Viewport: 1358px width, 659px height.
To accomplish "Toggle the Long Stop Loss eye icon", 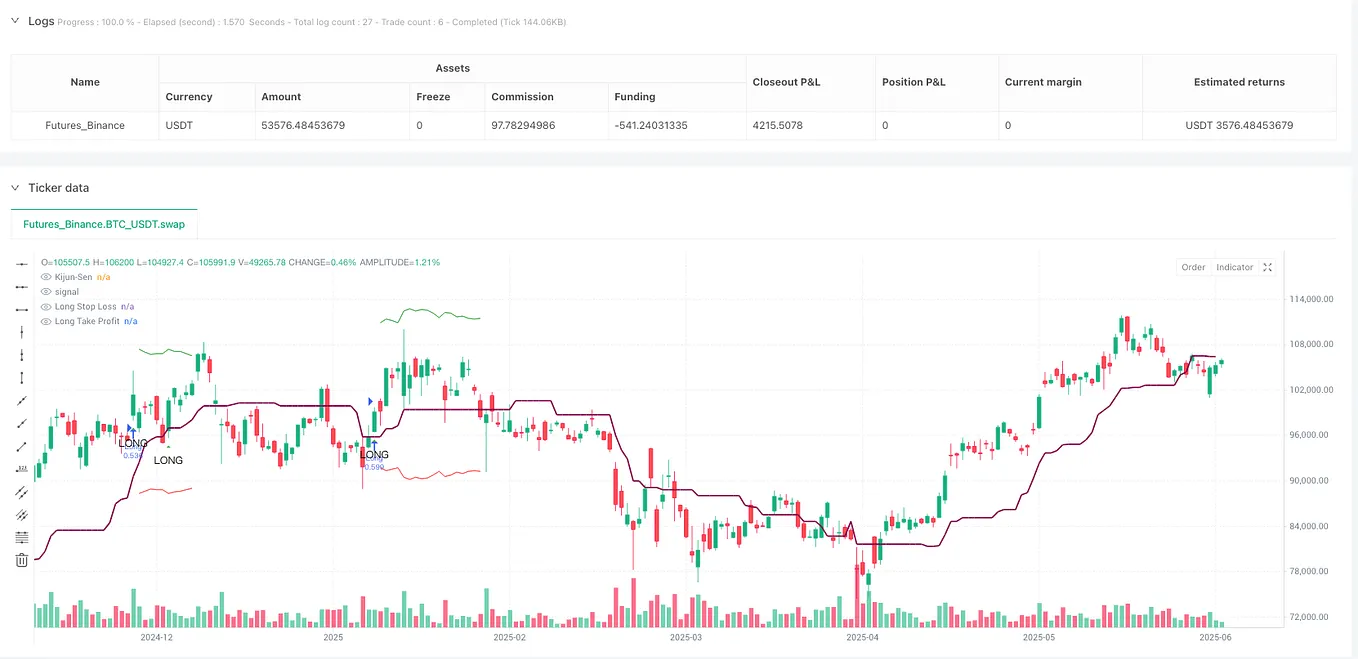I will [x=45, y=306].
